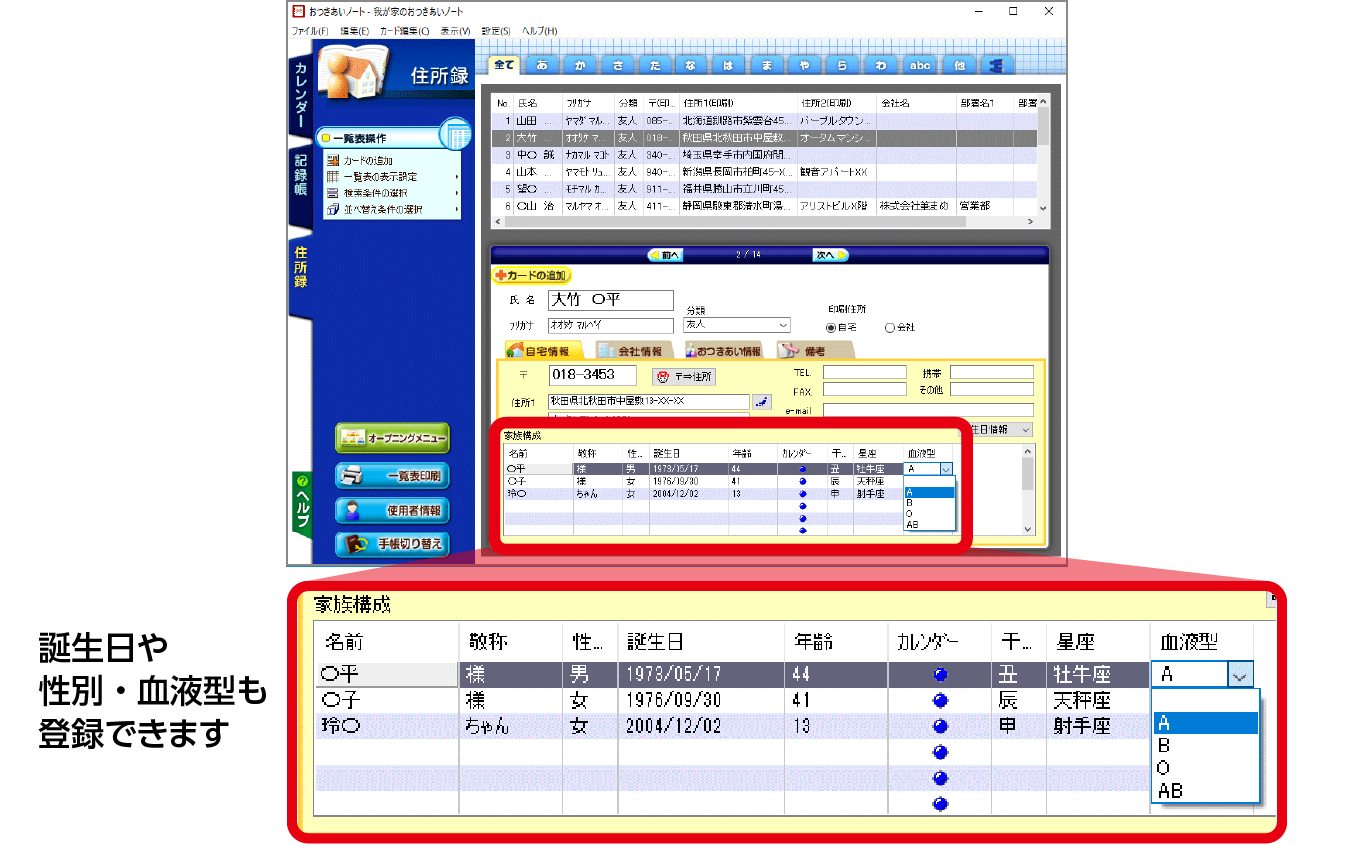1360x846 pixels.
Task: Open the オープニングメニュー button
Action: point(392,438)
